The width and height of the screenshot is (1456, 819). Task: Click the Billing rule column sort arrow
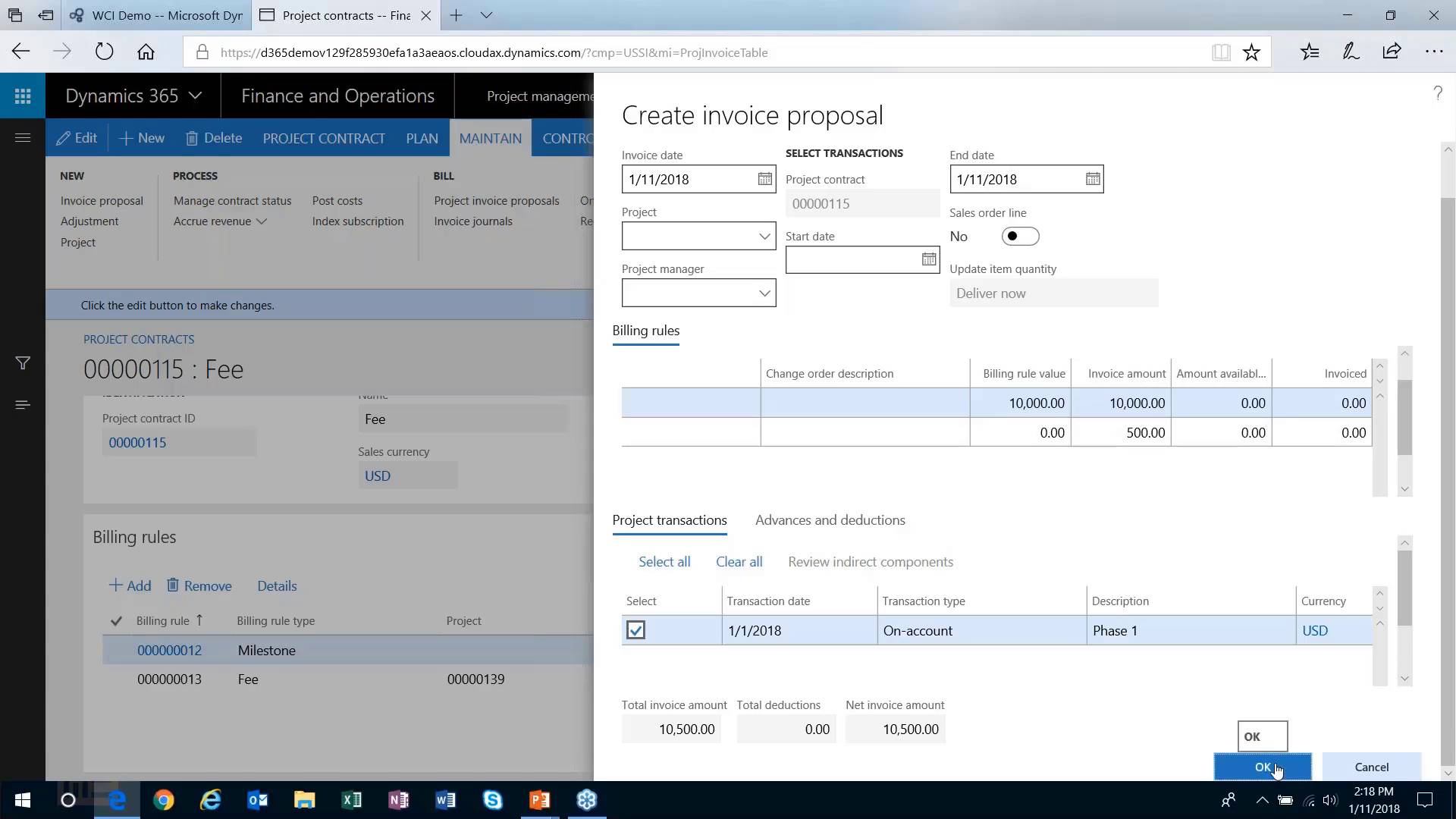click(x=199, y=620)
